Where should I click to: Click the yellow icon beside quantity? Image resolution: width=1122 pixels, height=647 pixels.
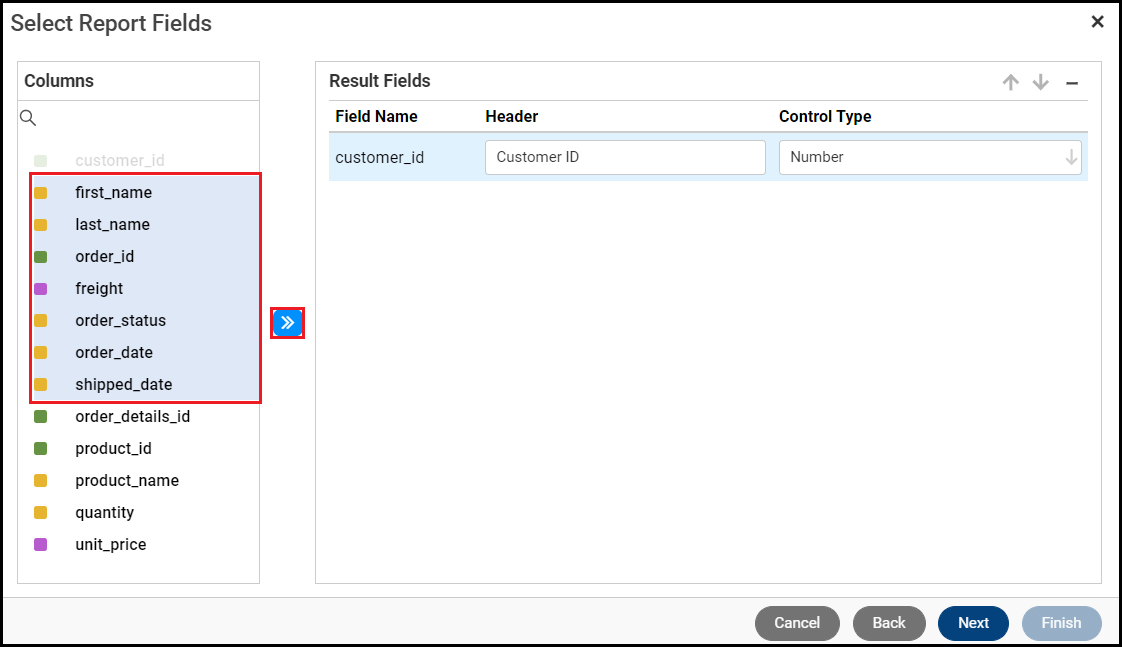[41, 513]
